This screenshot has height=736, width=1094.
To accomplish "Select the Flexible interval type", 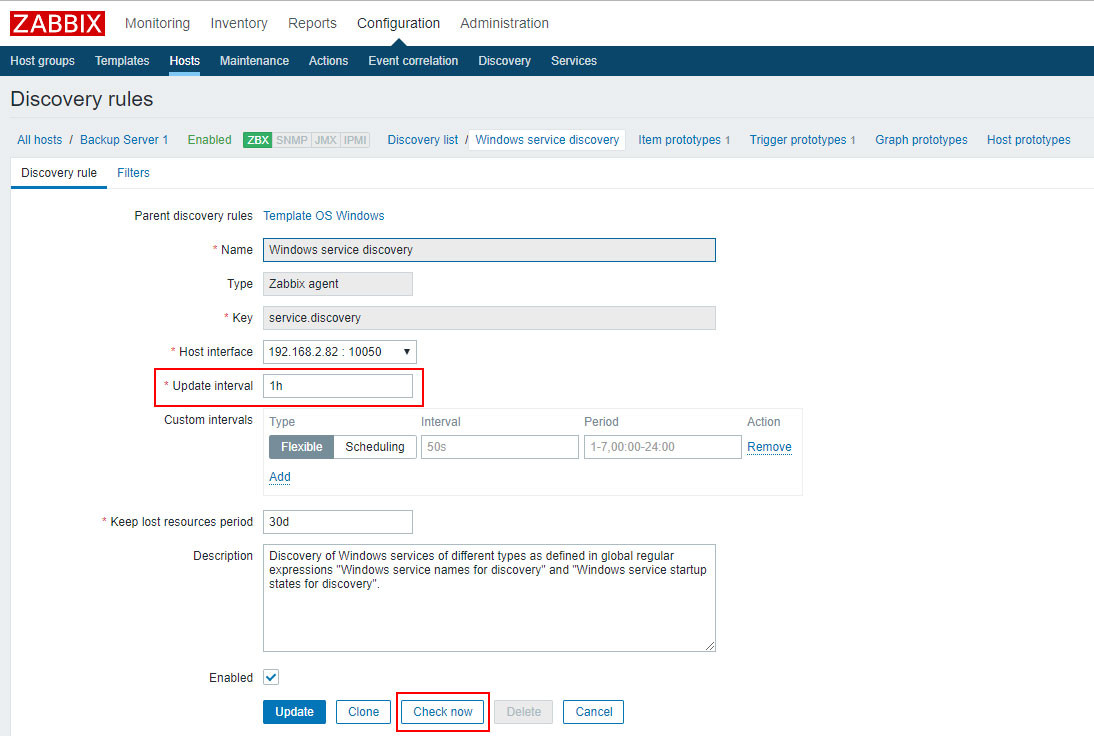I will click(301, 446).
